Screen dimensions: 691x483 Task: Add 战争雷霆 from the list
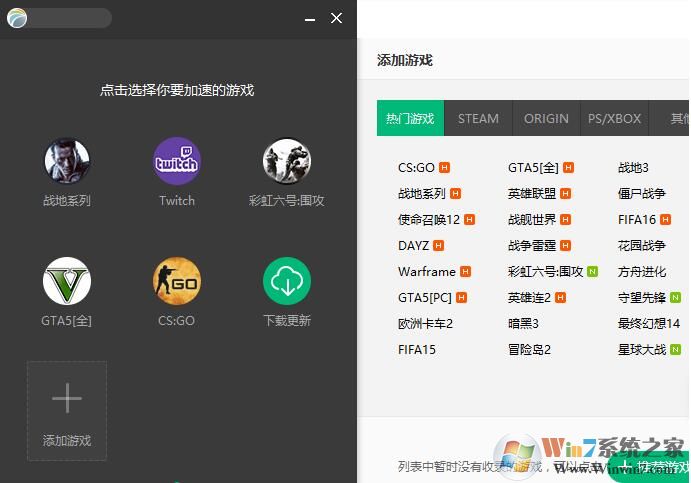tap(532, 245)
